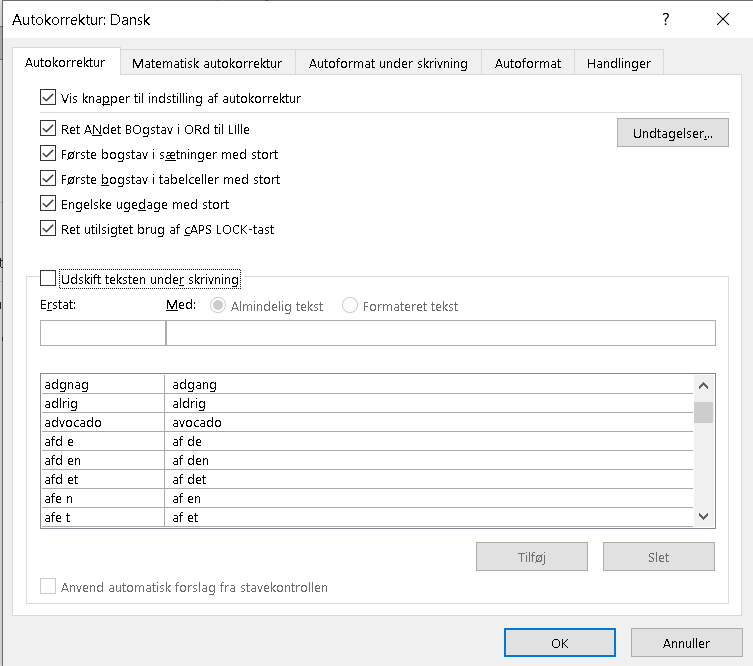753x666 pixels.
Task: Switch to Matematisk autokorrektur tab
Action: [x=207, y=63]
